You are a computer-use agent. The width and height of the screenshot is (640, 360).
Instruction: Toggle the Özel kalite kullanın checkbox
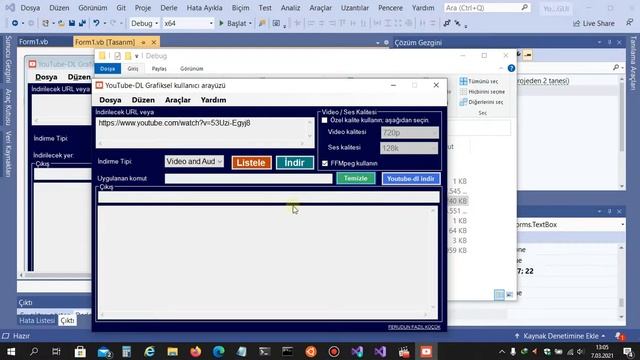324,120
